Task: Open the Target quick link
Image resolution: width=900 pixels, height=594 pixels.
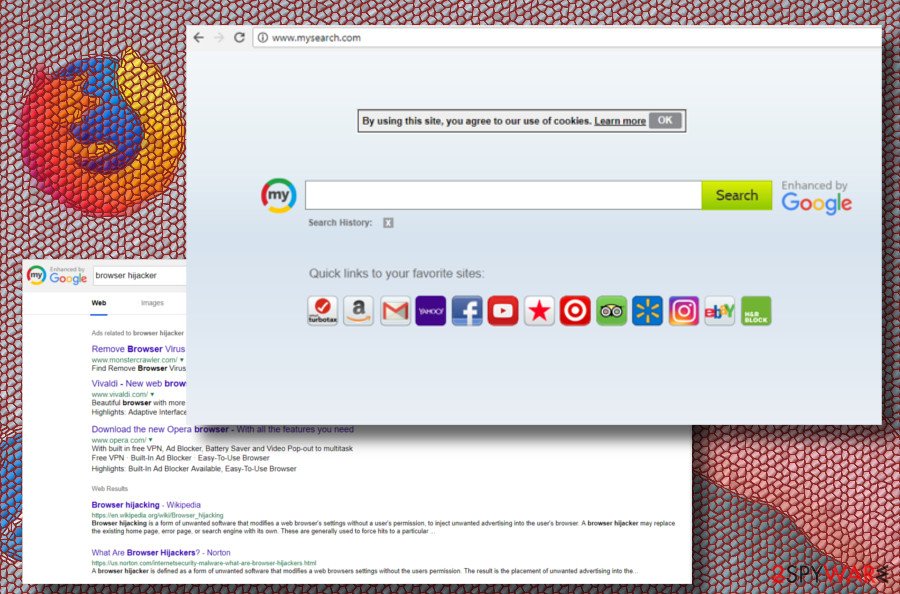Action: [575, 311]
